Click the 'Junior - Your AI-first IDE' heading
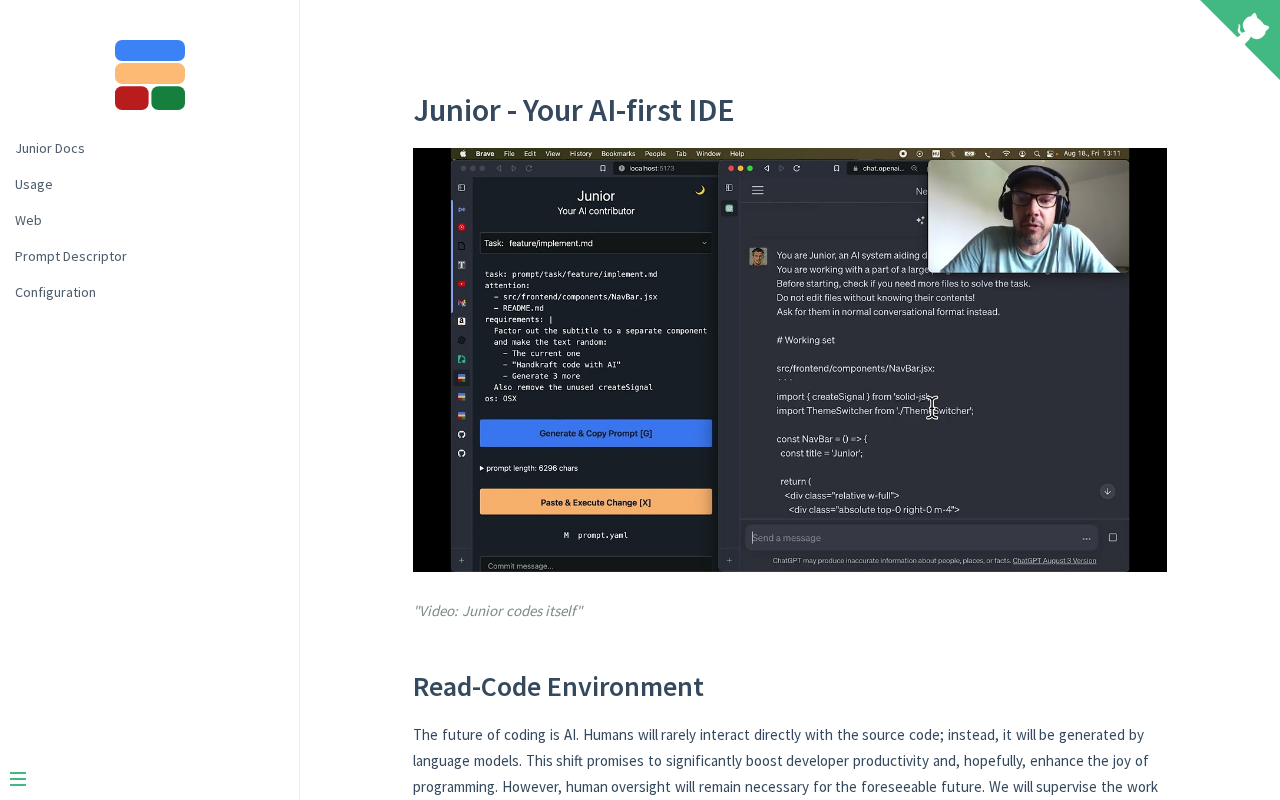 [x=573, y=110]
